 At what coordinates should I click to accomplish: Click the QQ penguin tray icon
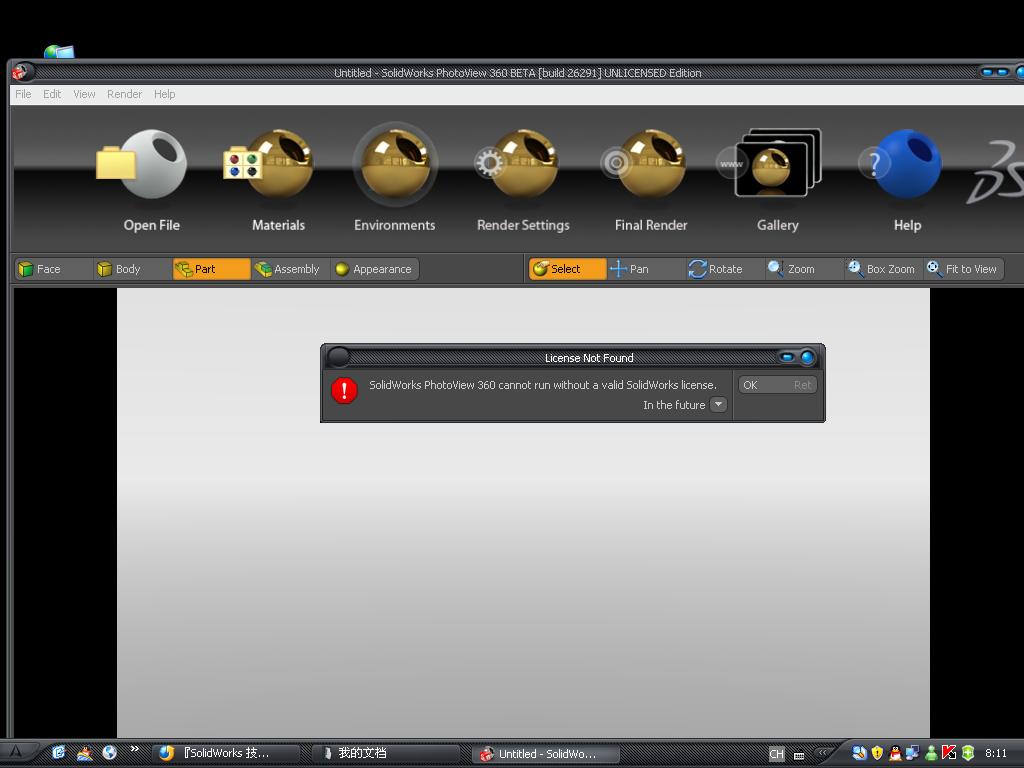point(895,753)
